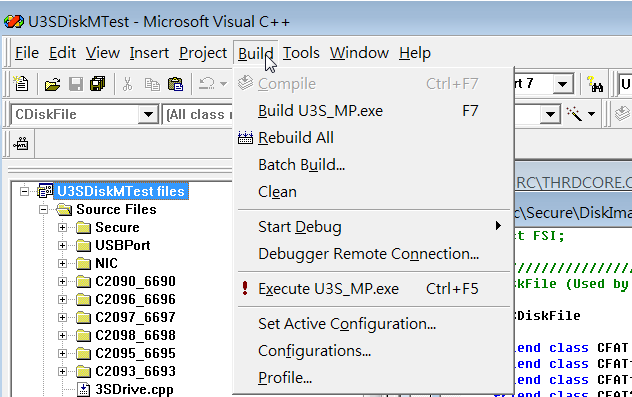The height and width of the screenshot is (397, 632).
Task: Click the WizardBar magic wand icon
Action: [x=574, y=114]
